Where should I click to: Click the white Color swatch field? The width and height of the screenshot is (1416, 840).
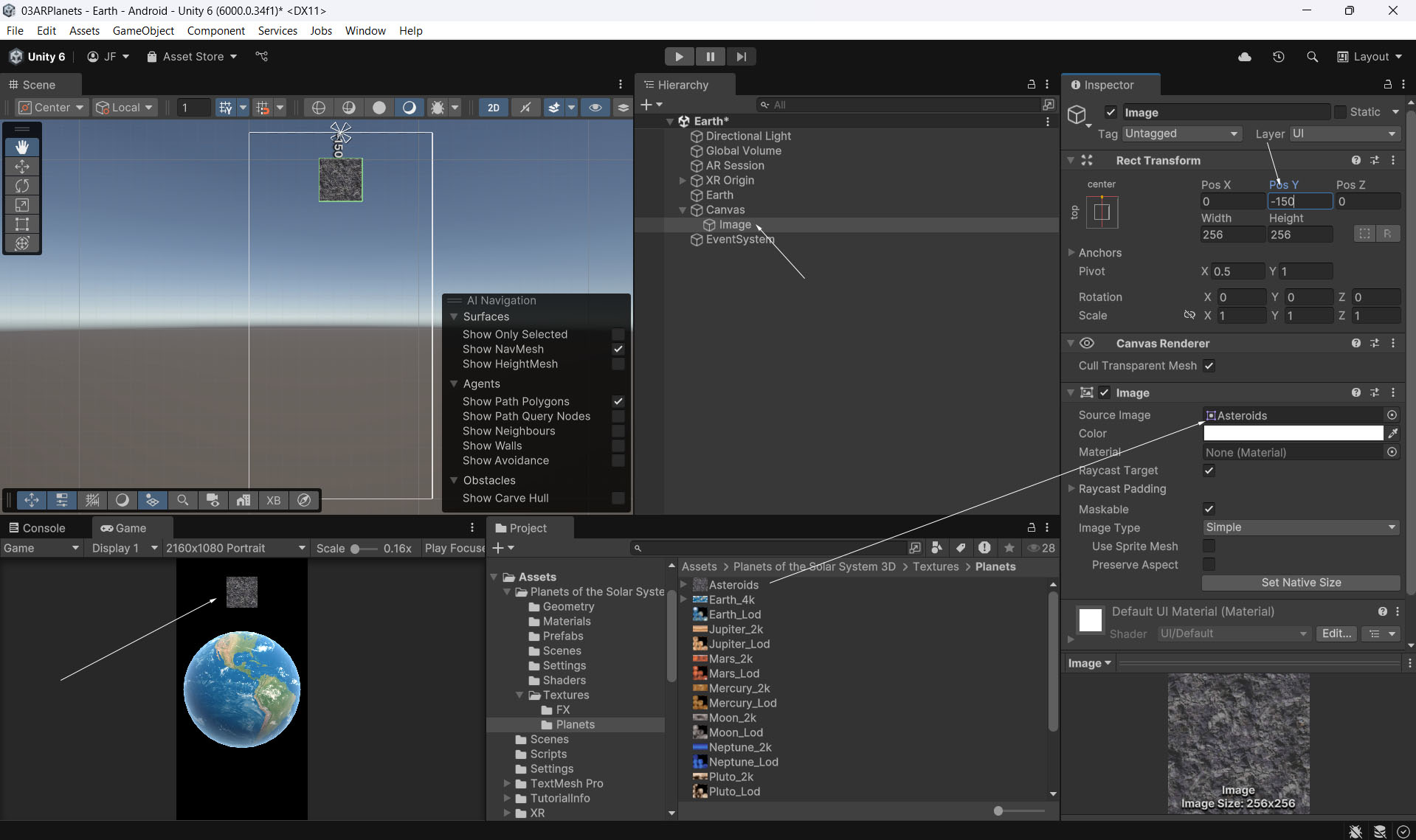point(1293,434)
